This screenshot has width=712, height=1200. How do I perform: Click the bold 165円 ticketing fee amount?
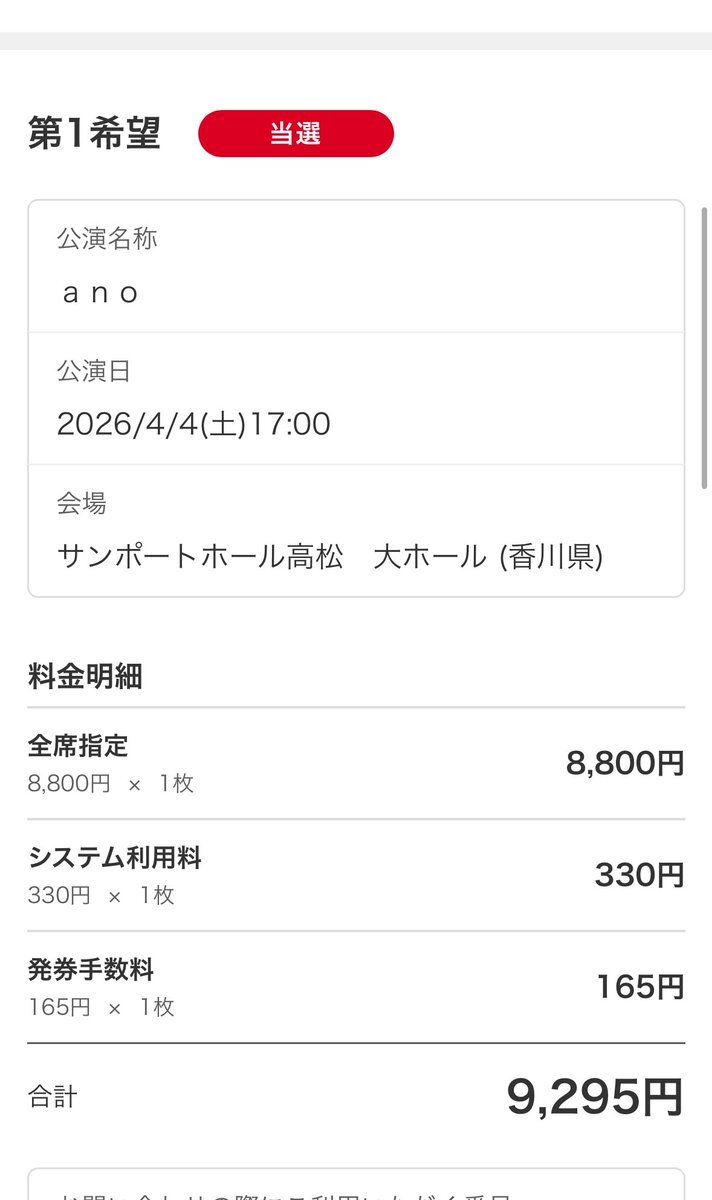coord(640,987)
